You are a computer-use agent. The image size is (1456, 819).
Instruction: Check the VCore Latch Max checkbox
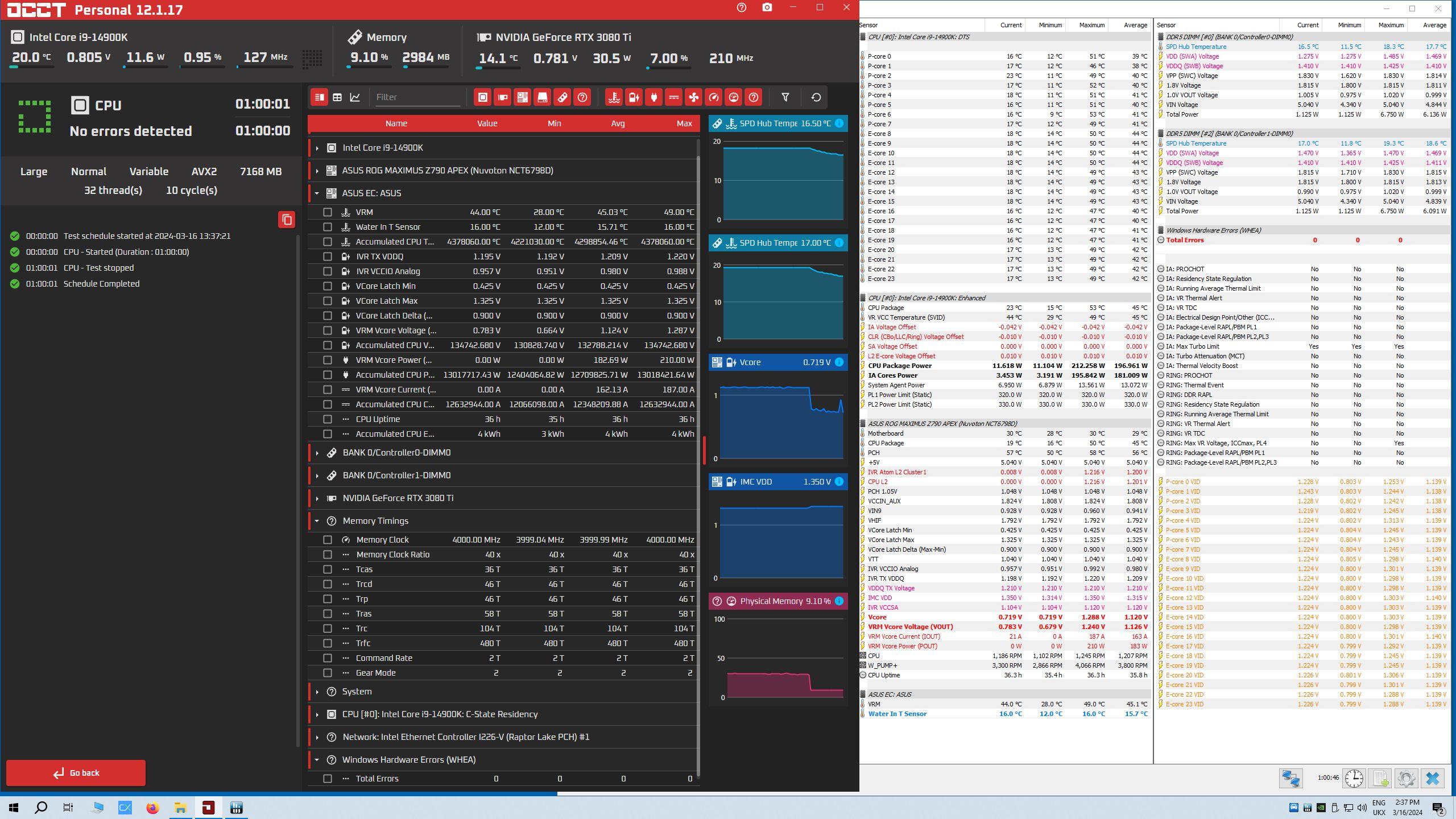pos(328,301)
